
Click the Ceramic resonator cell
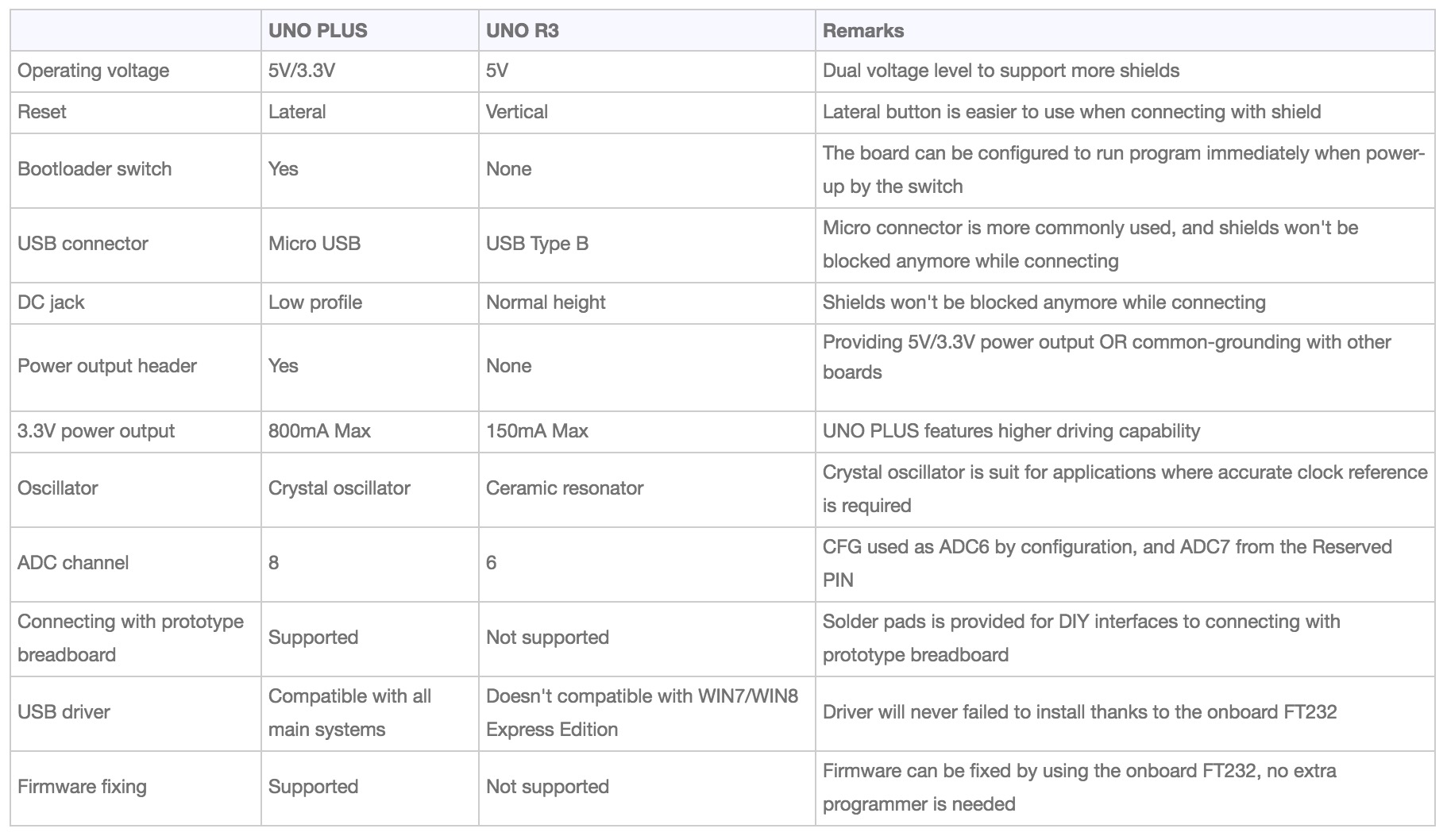(x=564, y=488)
